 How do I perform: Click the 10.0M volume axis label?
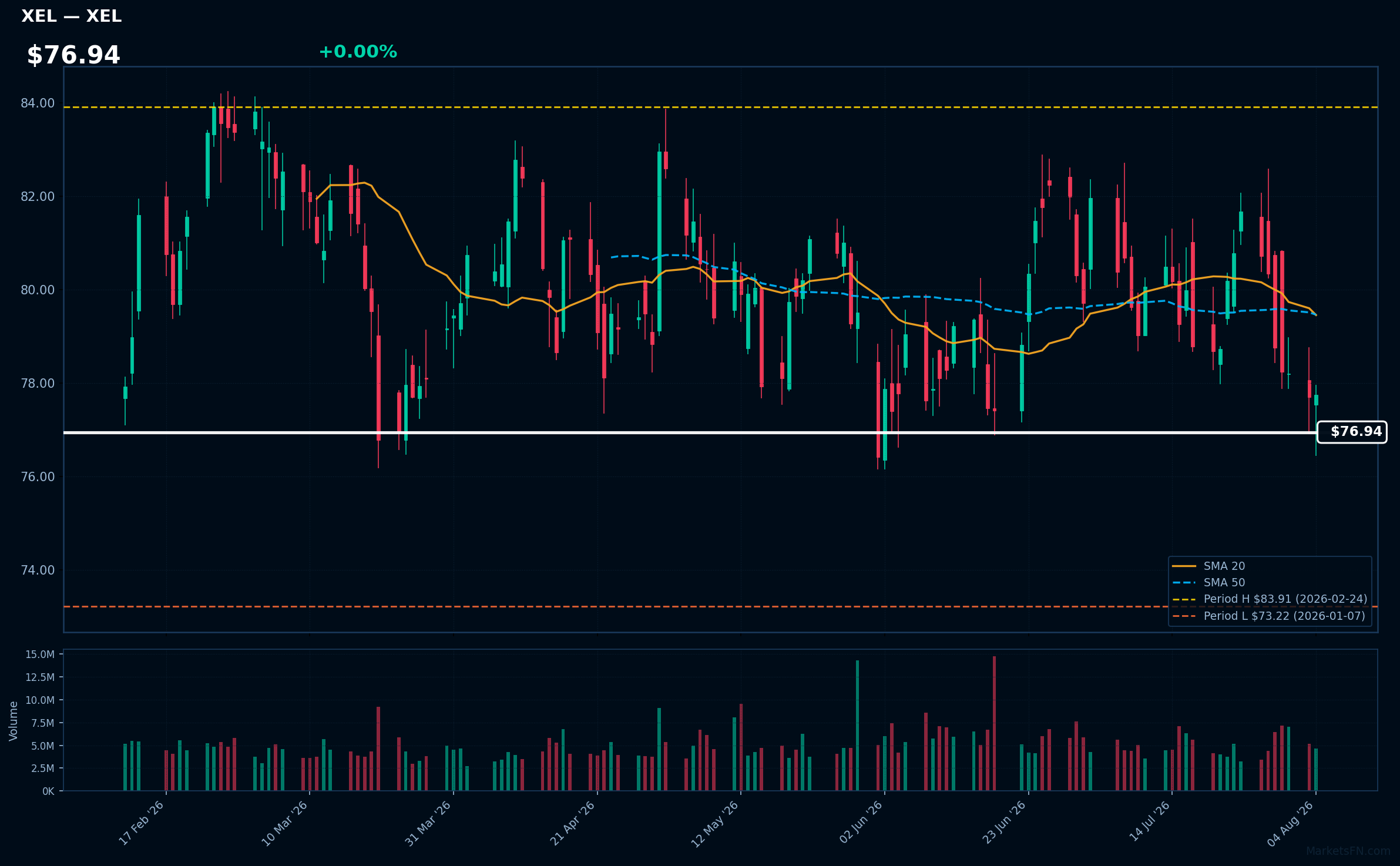(40, 700)
